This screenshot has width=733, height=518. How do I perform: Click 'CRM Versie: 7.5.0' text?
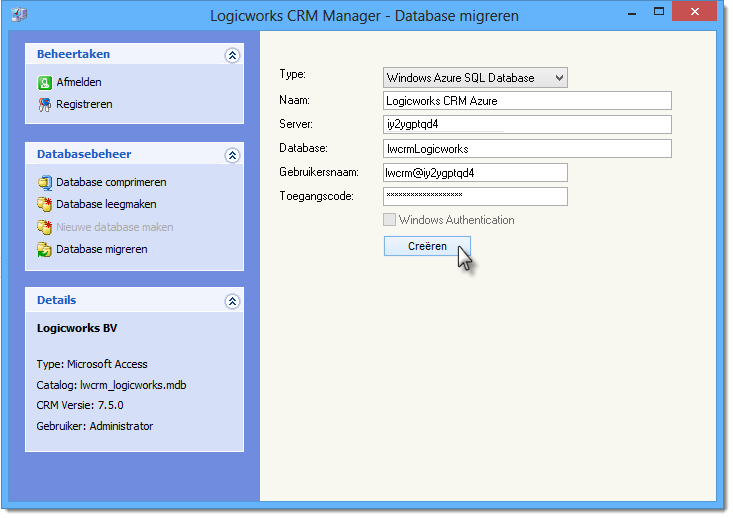point(80,405)
